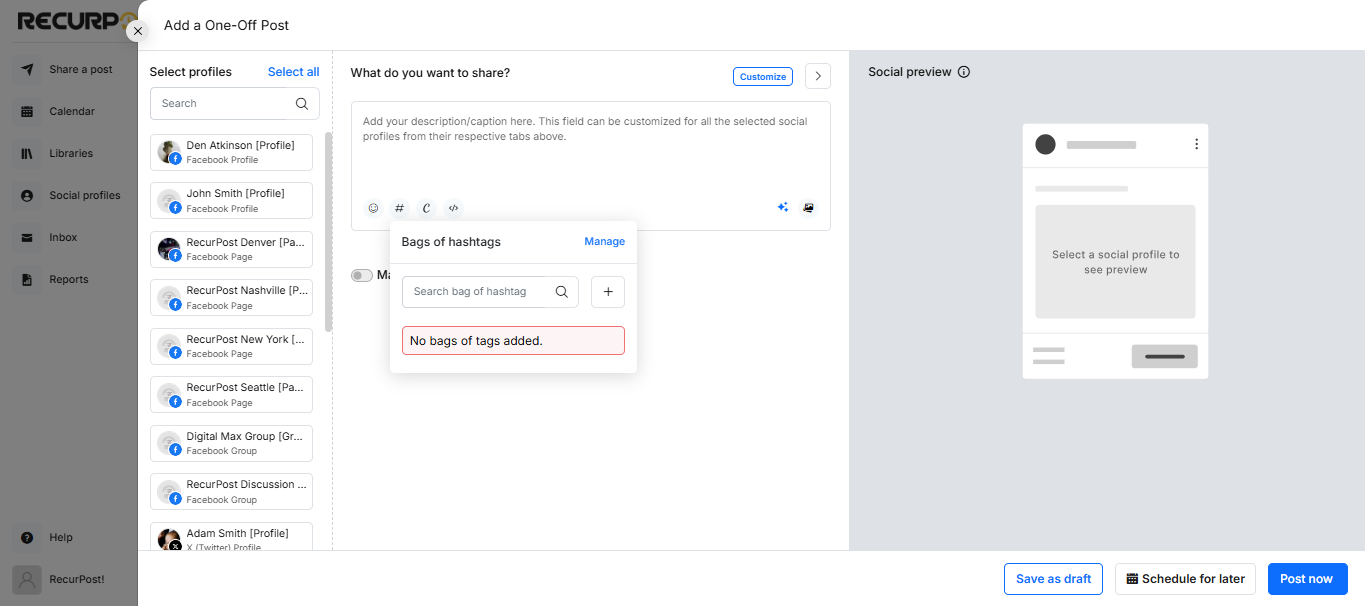Open AI sparkle content generator
This screenshot has width=1365, height=606.
(x=783, y=207)
